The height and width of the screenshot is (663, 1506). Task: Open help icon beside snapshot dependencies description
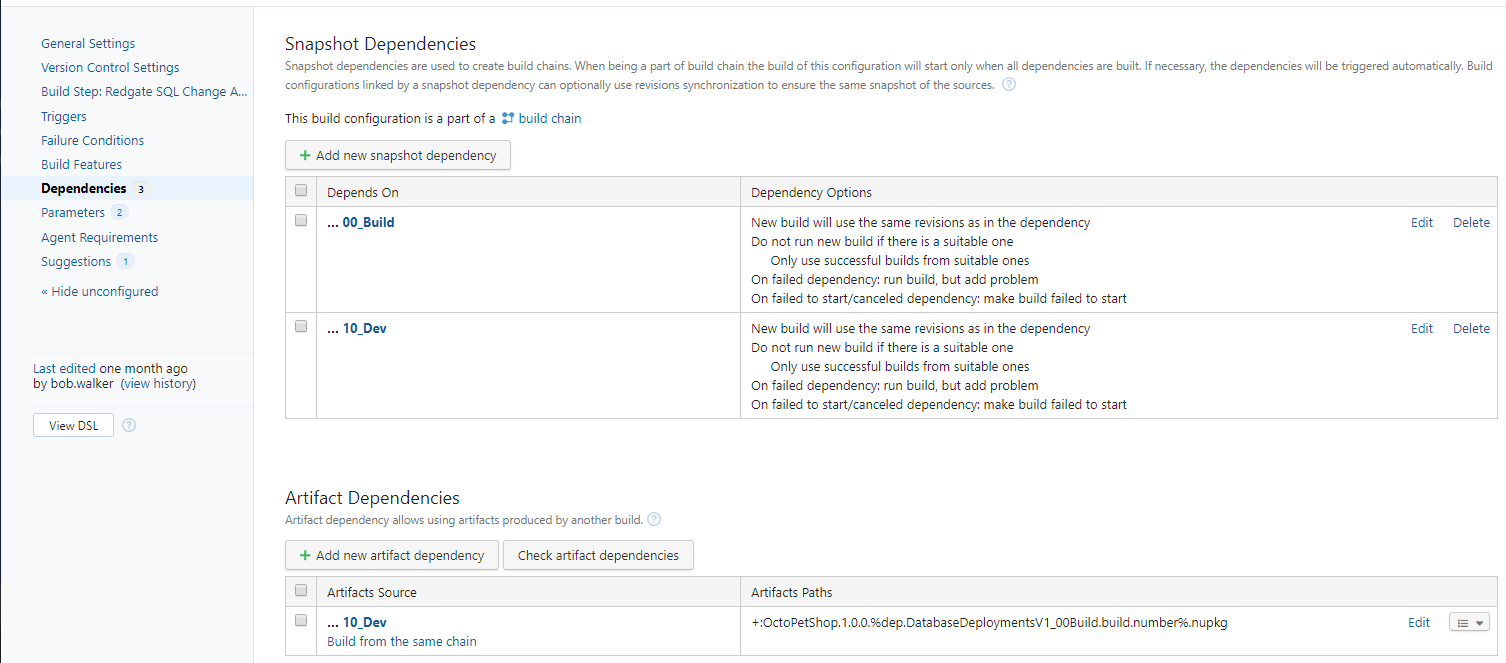point(1009,85)
